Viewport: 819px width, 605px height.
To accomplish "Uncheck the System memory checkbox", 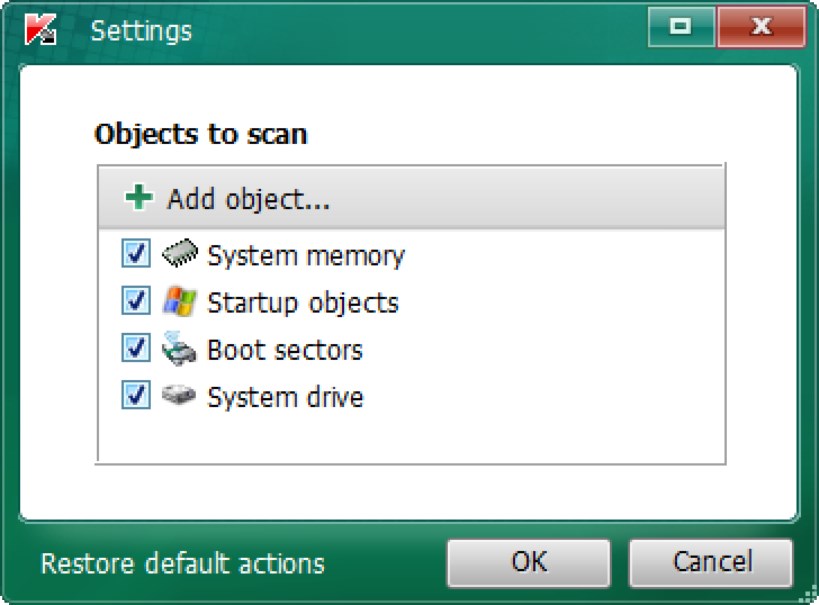I will (136, 253).
